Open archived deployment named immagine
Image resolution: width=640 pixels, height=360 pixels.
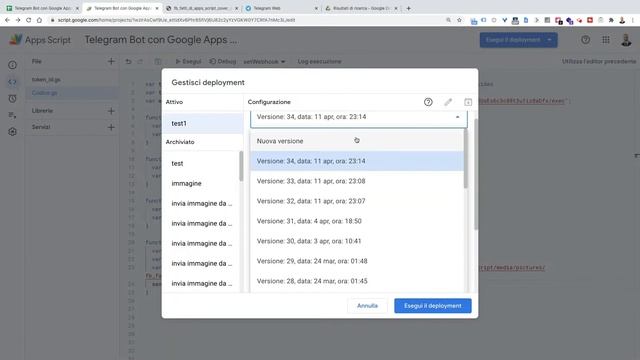point(200,183)
